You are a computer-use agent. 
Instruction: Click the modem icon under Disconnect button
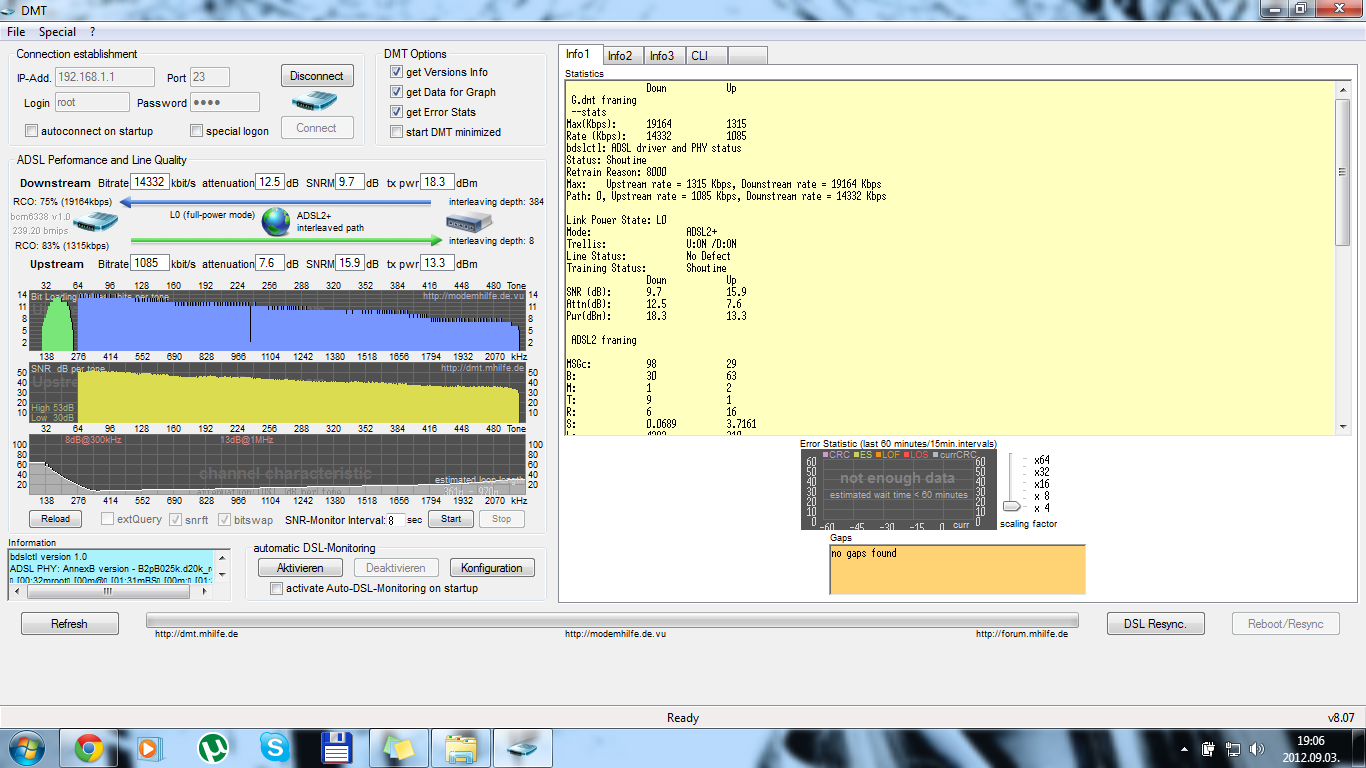(x=313, y=101)
